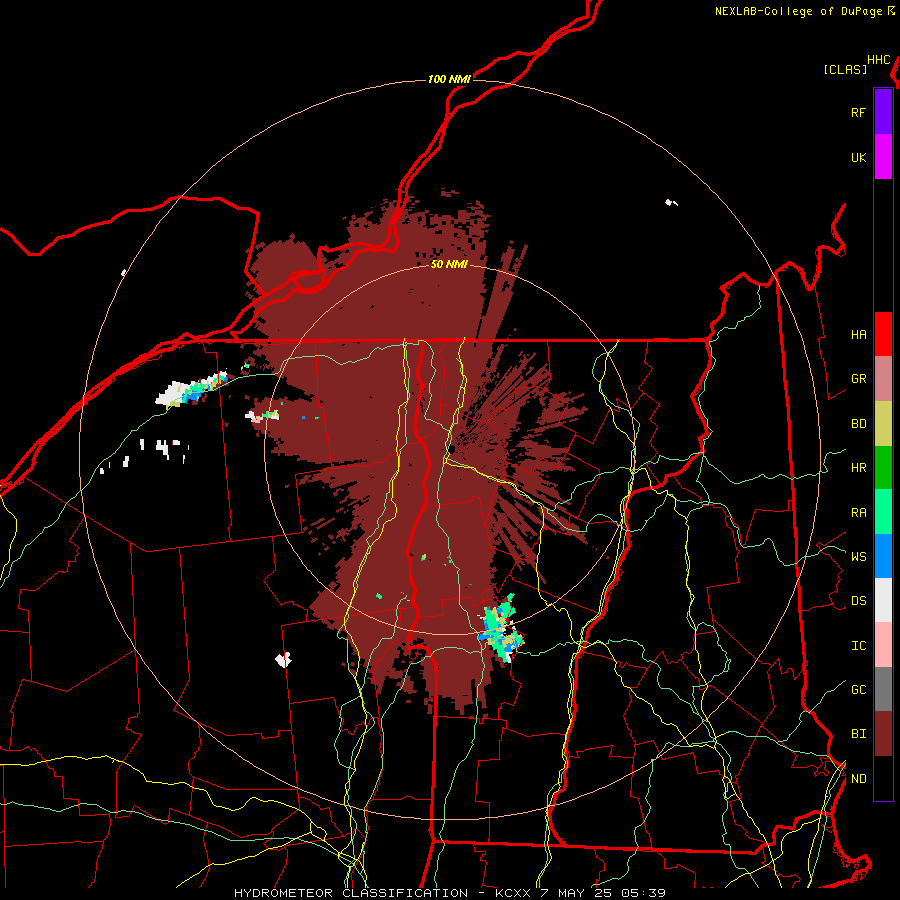Select the BD yellow legend block
900x900 pixels.
(883, 424)
